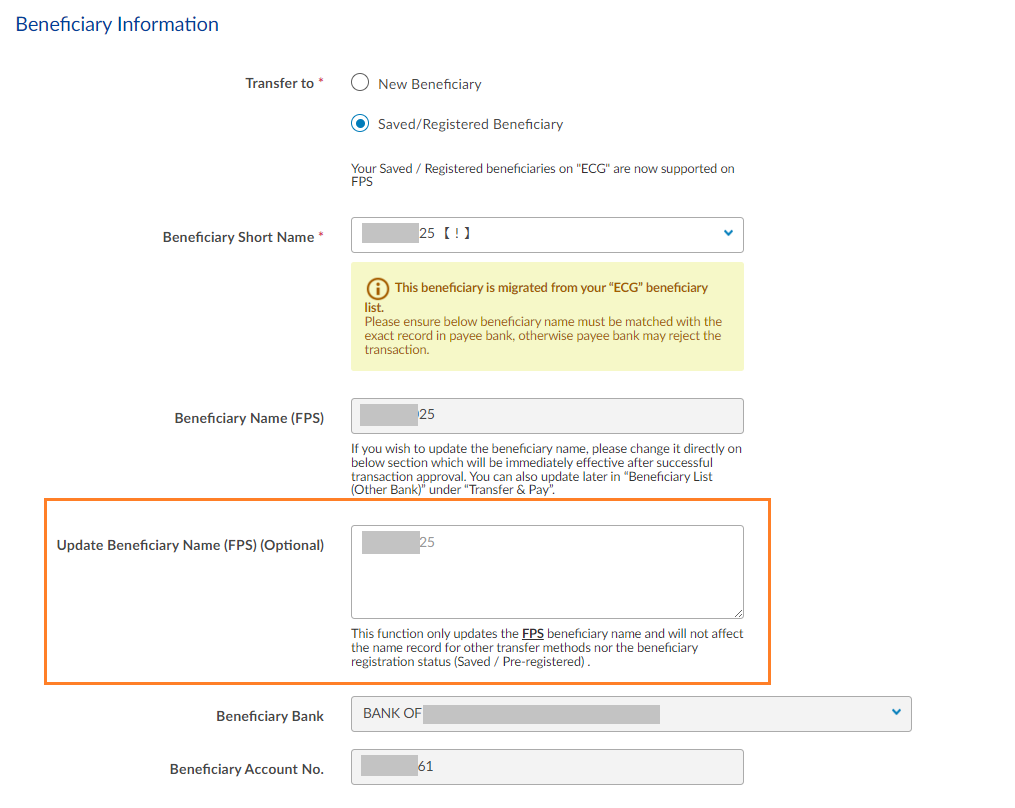Click the blue chevron in Short Name field
Image resolution: width=1015 pixels, height=808 pixels.
click(x=727, y=233)
